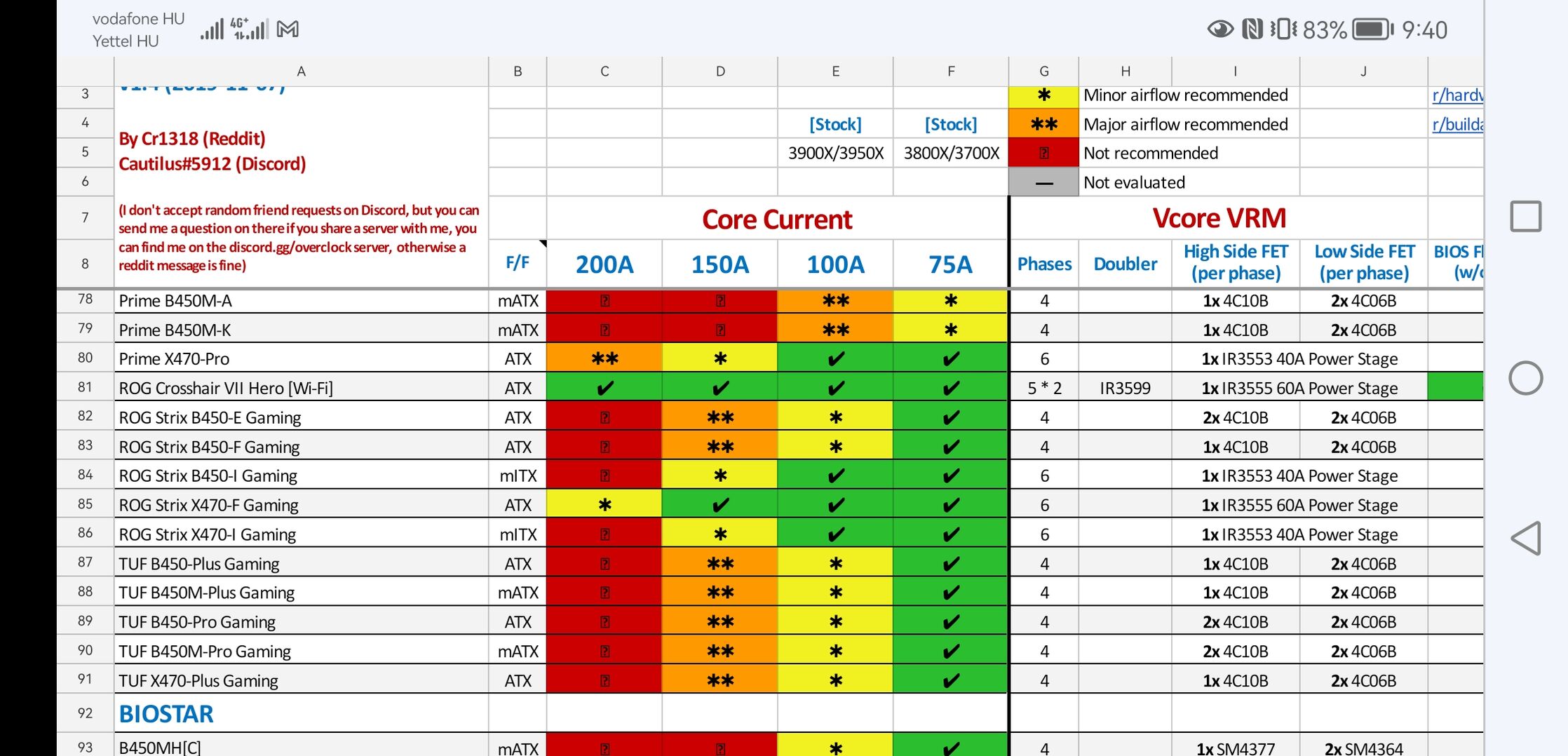This screenshot has height=756, width=1568.
Task: Select the "ROG Crosshair VII Hero [Wi-Fi]" cell
Action: (x=301, y=388)
